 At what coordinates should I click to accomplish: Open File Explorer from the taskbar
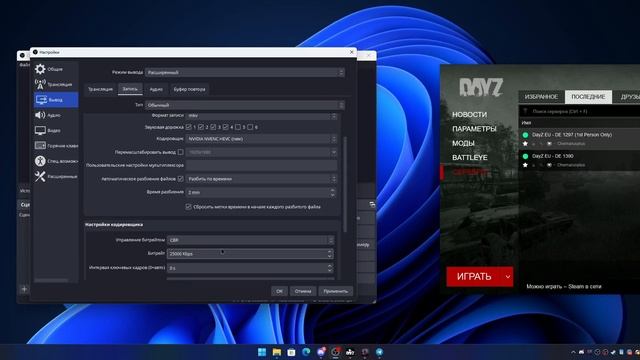click(x=277, y=352)
